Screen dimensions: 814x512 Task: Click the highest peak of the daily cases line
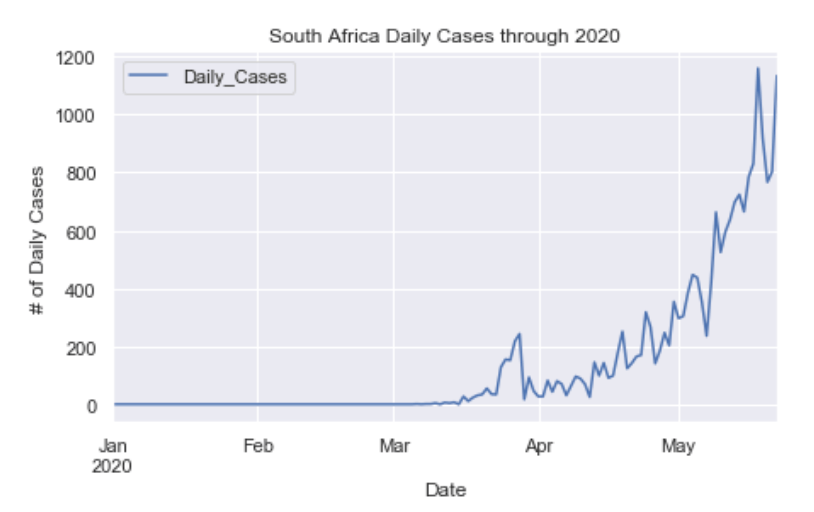coord(758,69)
